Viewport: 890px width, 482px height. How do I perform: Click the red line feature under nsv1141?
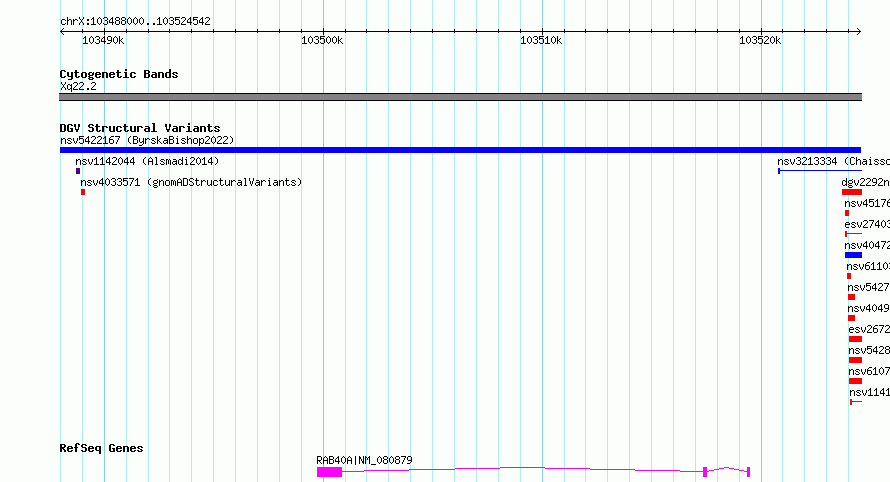(x=856, y=402)
